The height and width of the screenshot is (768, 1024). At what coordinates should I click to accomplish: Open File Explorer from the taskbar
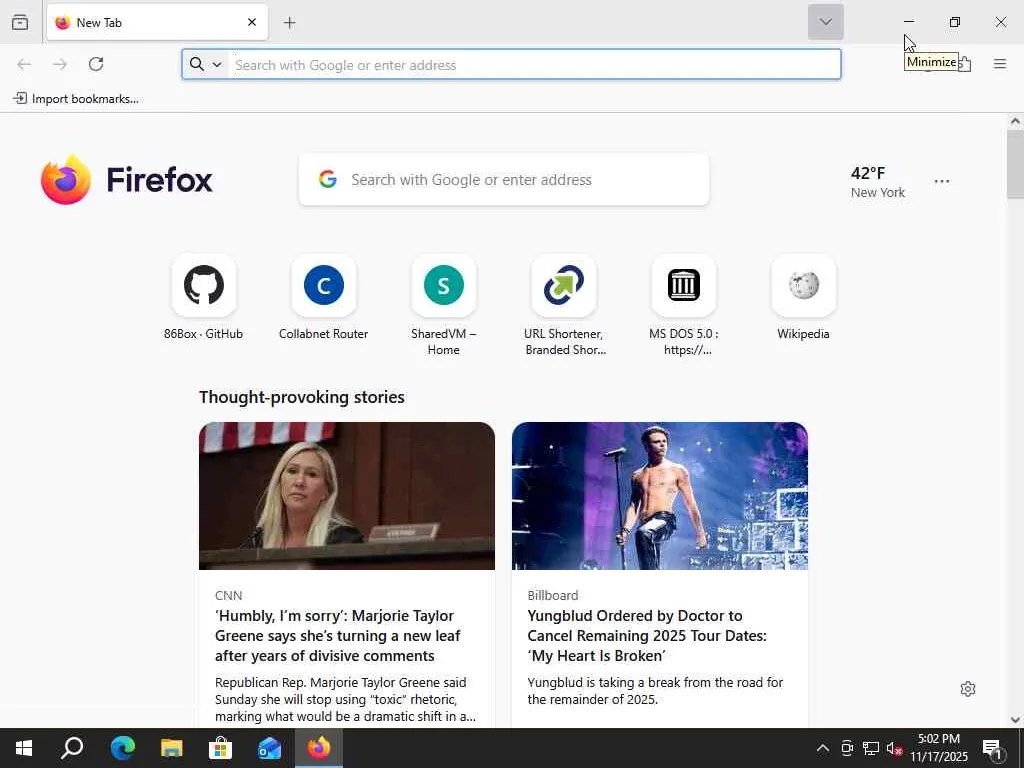pos(172,748)
